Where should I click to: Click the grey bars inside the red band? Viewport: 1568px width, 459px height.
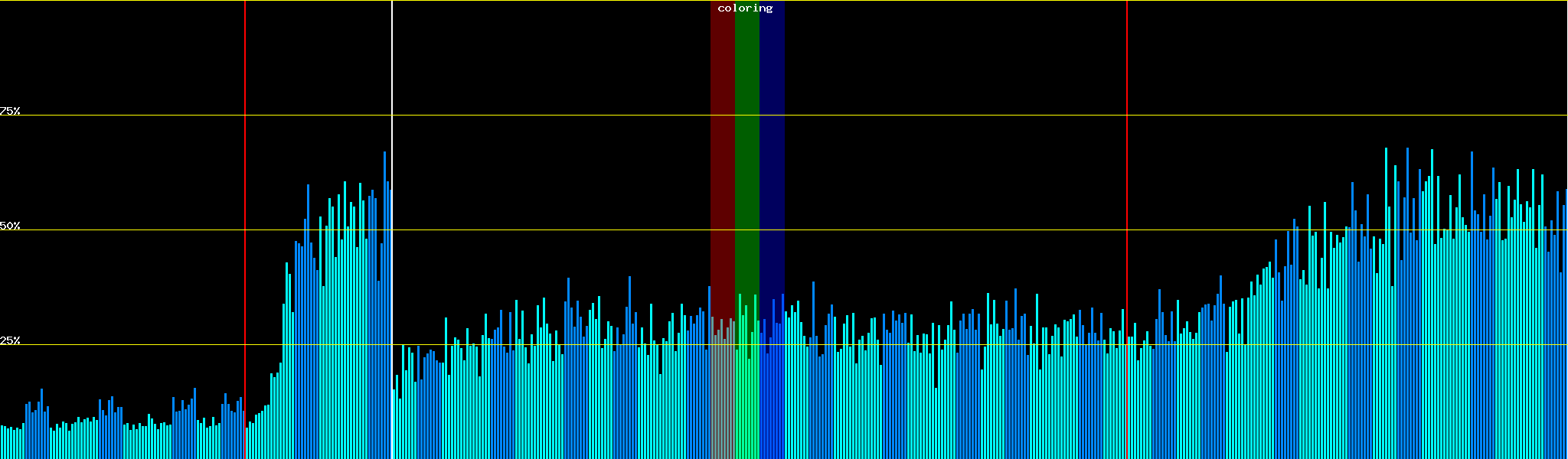pos(722,398)
